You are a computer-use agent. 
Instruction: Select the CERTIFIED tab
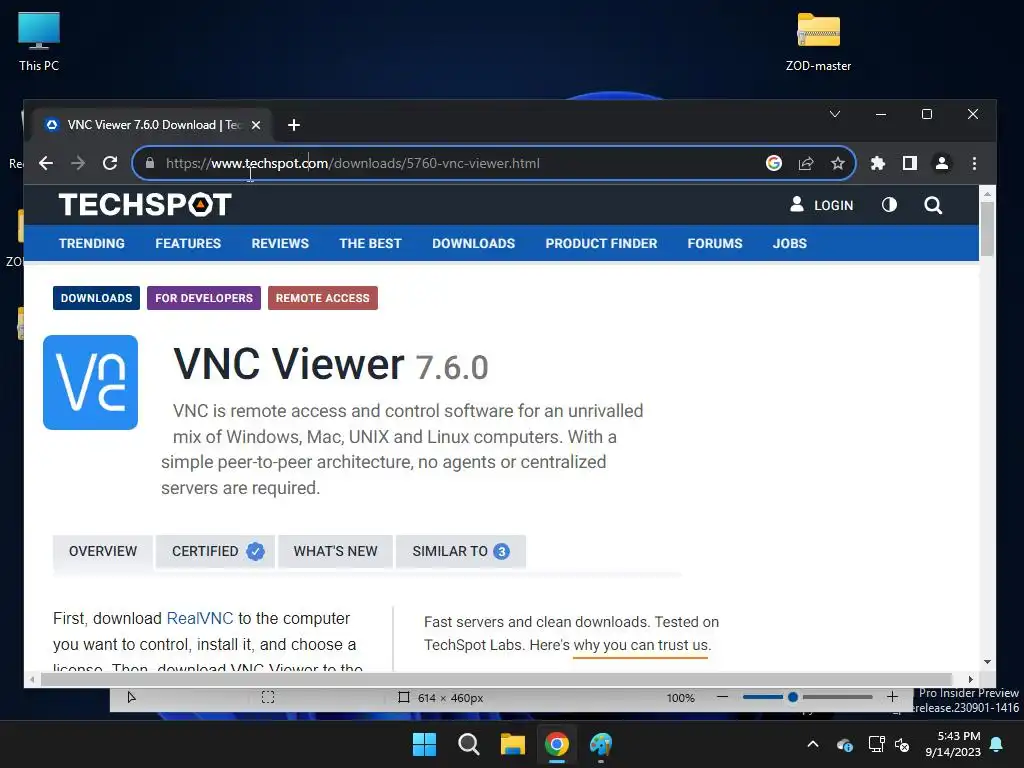click(215, 551)
